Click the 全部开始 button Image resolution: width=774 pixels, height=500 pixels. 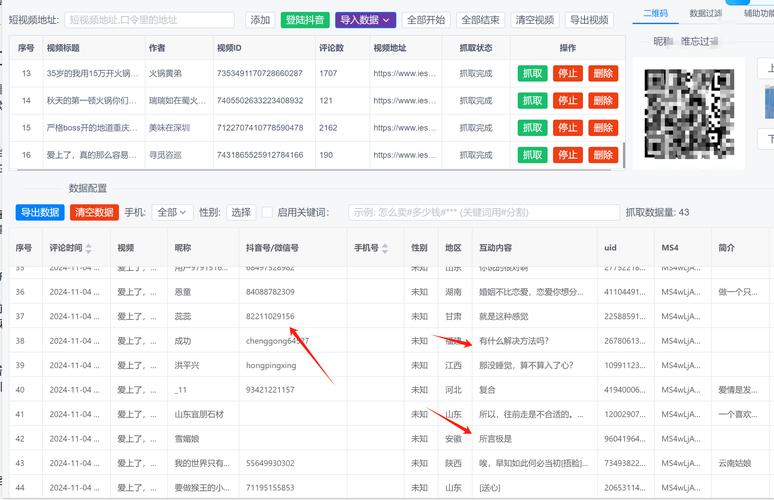427,20
